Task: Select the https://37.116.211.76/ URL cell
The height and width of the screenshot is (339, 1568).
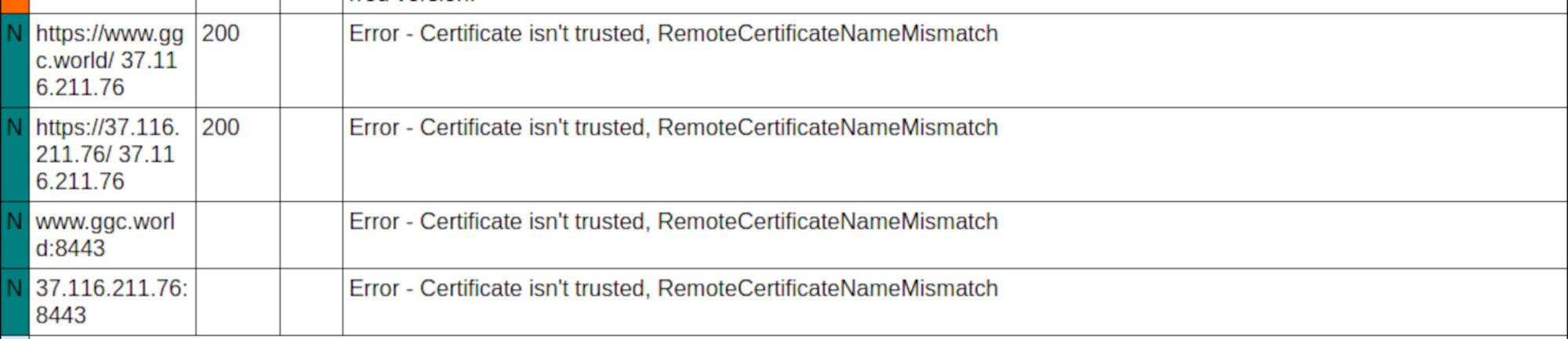Action: (112, 154)
